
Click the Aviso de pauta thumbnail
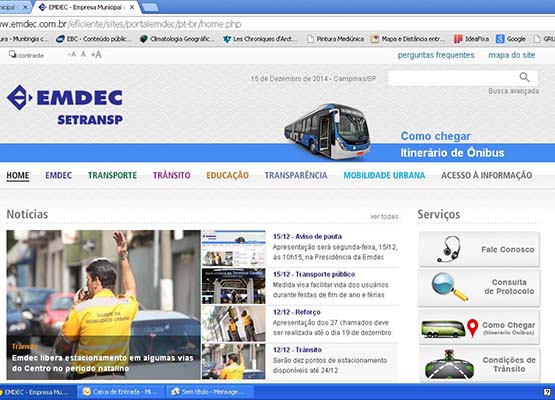(x=234, y=248)
